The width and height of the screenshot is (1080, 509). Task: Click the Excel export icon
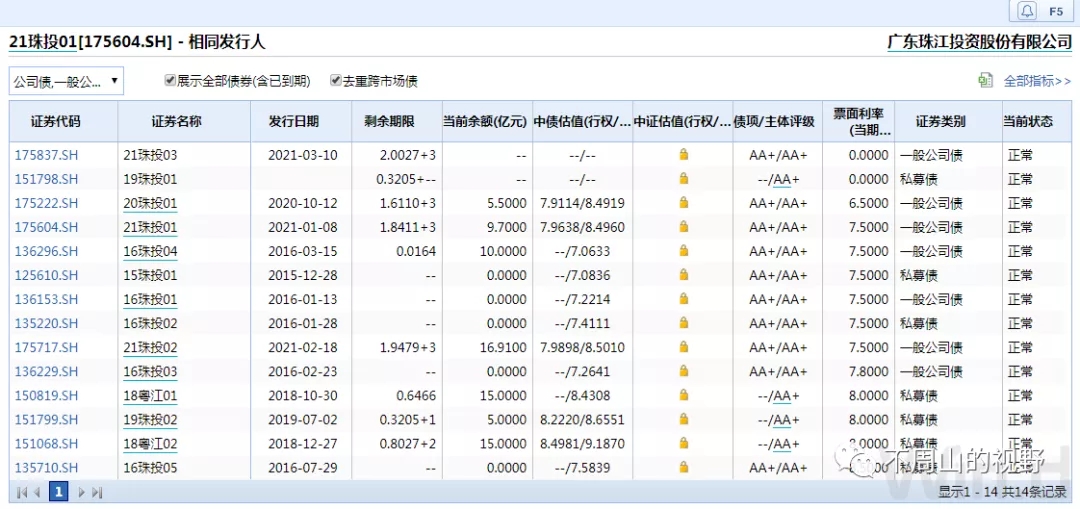[986, 81]
